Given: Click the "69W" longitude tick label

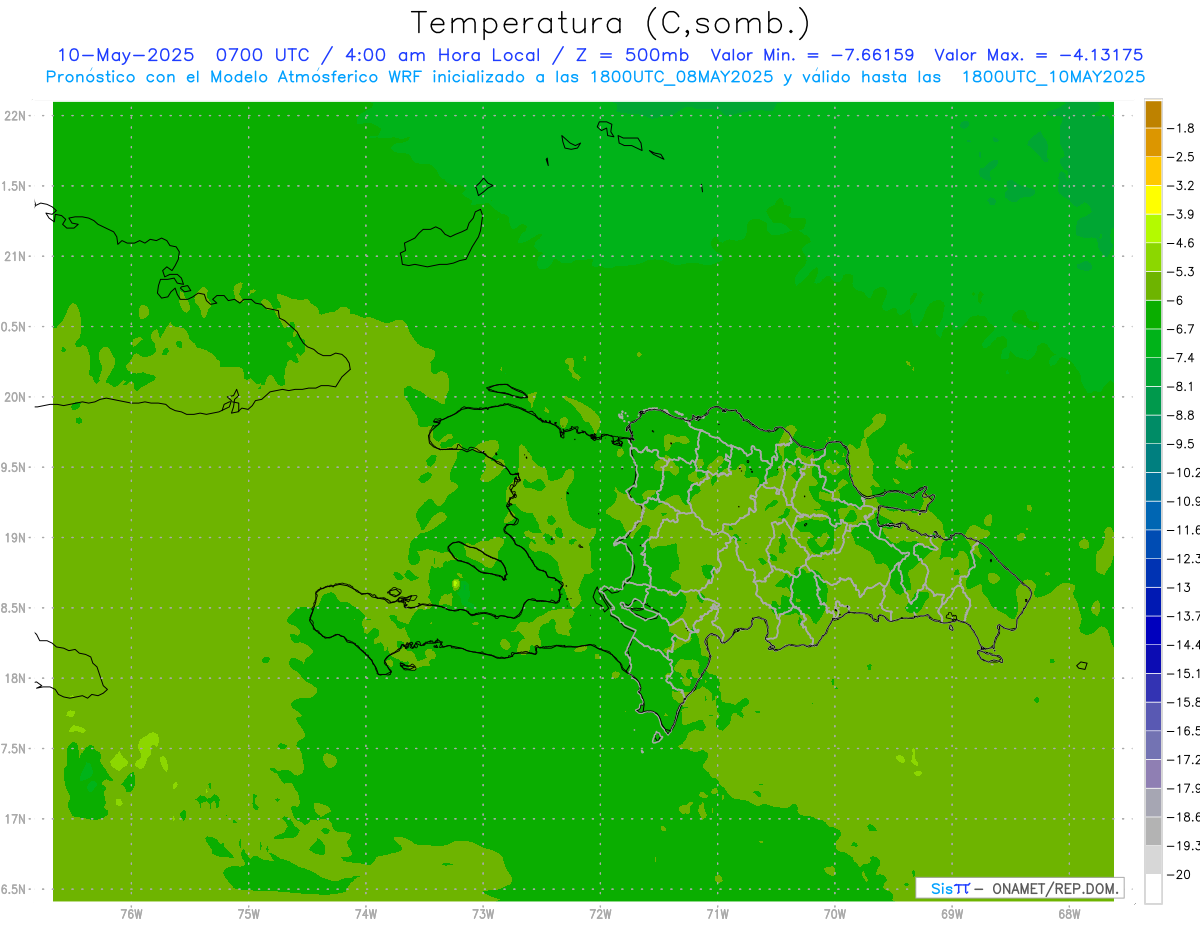Looking at the screenshot, I should pyautogui.click(x=952, y=914).
